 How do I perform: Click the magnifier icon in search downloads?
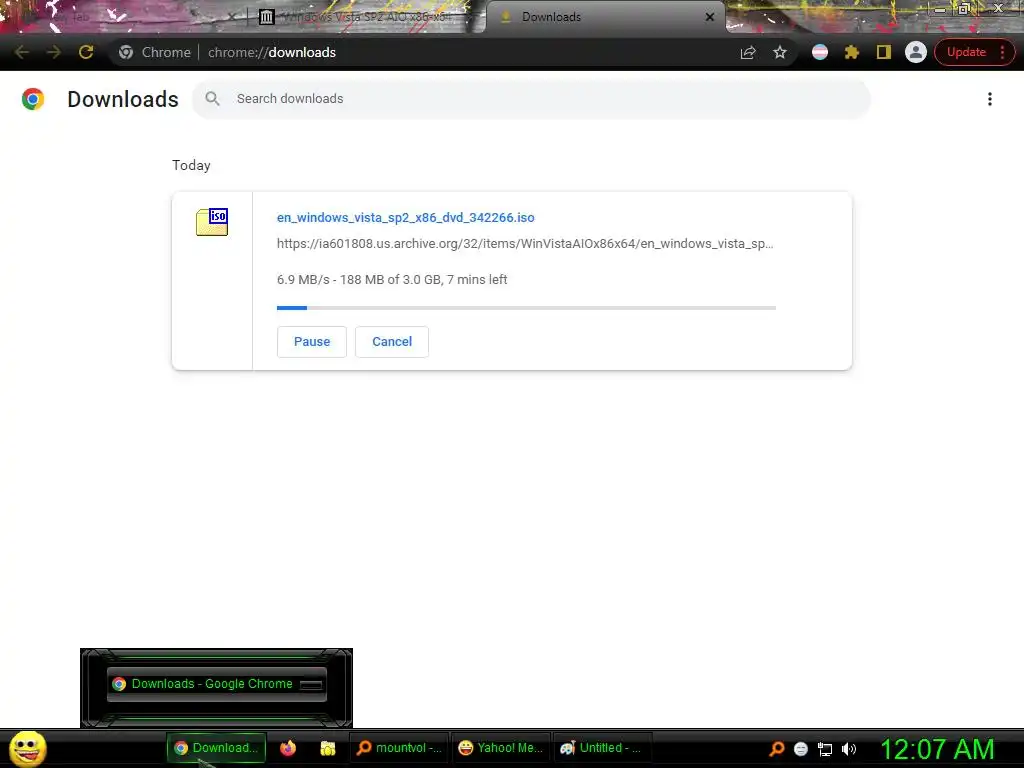click(212, 99)
